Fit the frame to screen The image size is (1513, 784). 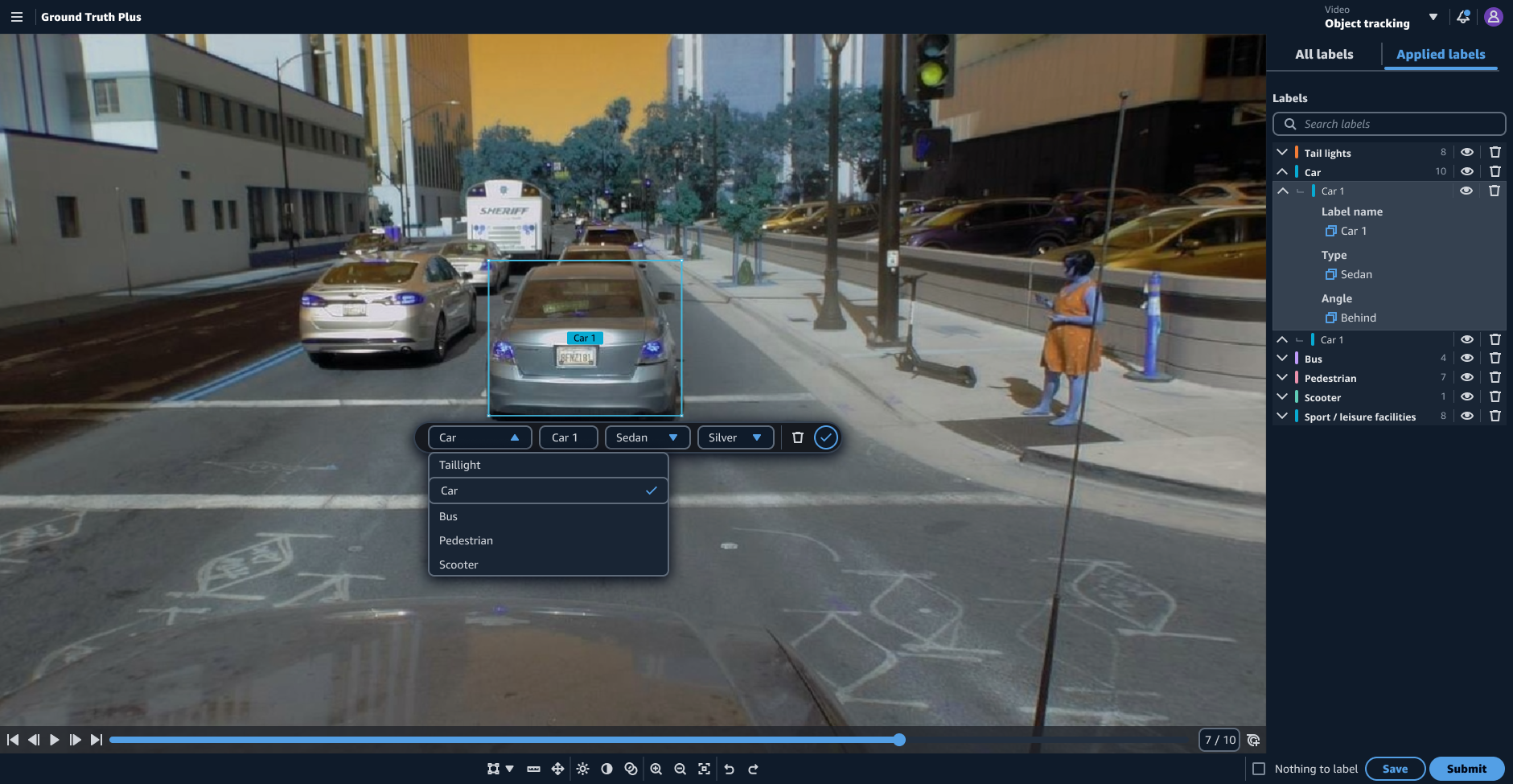[704, 769]
